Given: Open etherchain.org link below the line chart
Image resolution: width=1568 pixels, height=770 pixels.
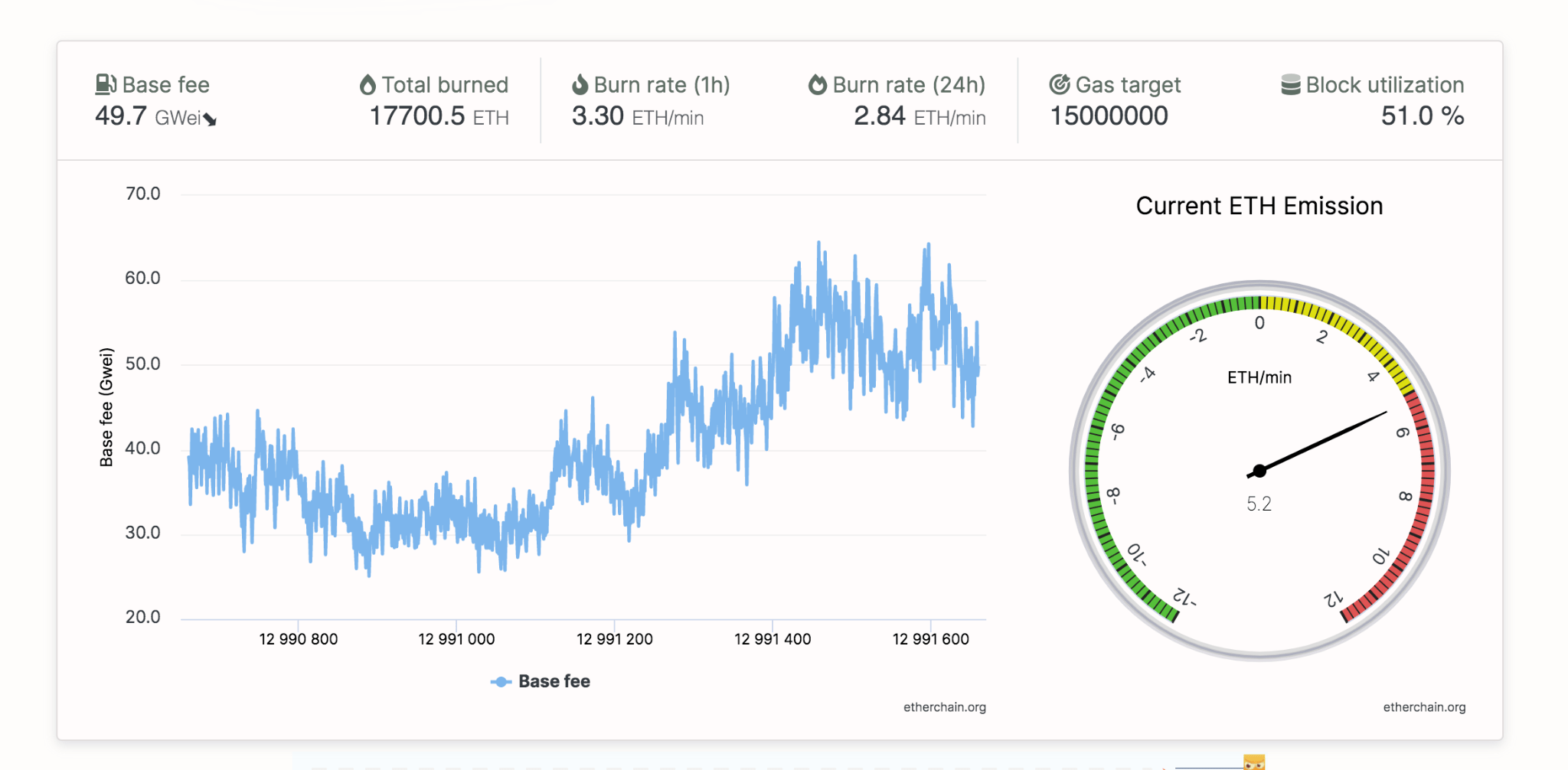Looking at the screenshot, I should [945, 707].
